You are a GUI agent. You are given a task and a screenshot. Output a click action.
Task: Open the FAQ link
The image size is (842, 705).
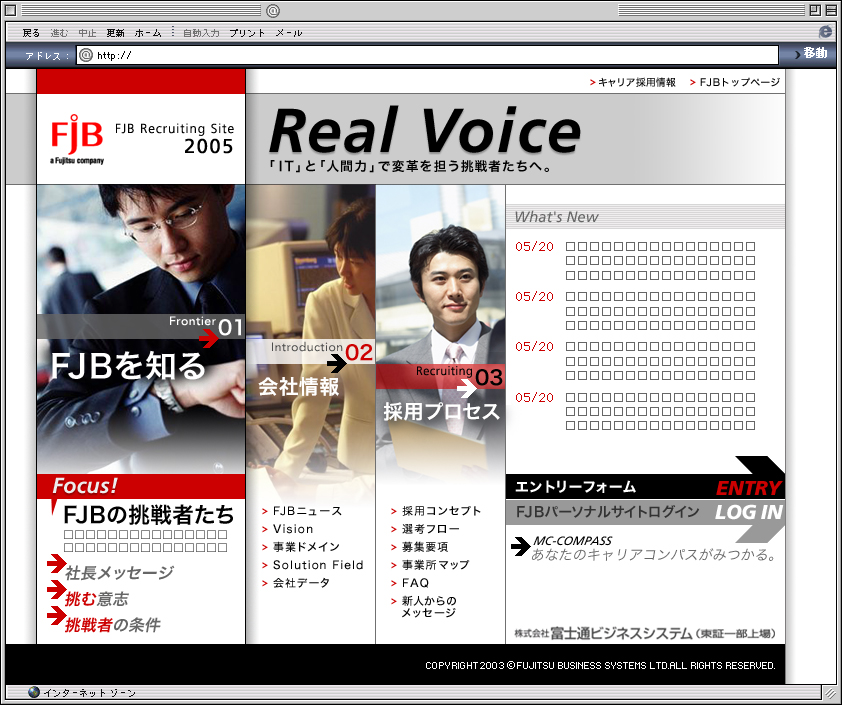click(410, 583)
